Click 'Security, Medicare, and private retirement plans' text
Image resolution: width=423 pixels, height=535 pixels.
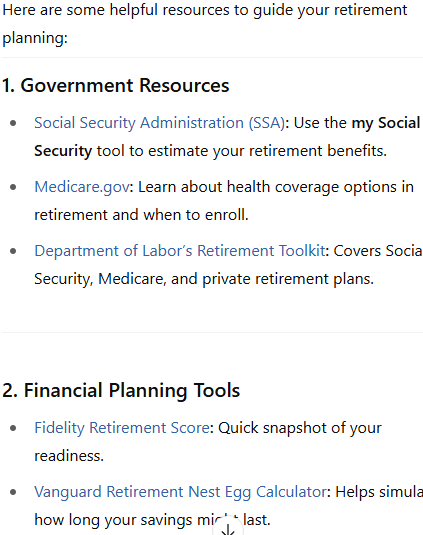[204, 279]
